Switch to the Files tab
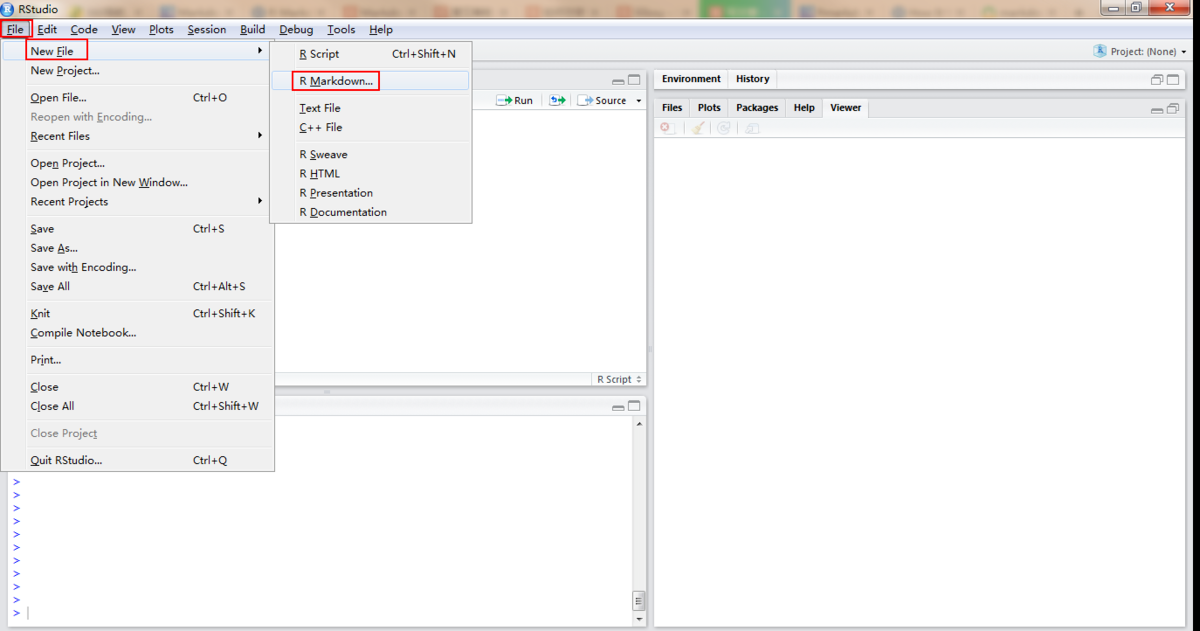The width and height of the screenshot is (1200, 631). click(672, 108)
